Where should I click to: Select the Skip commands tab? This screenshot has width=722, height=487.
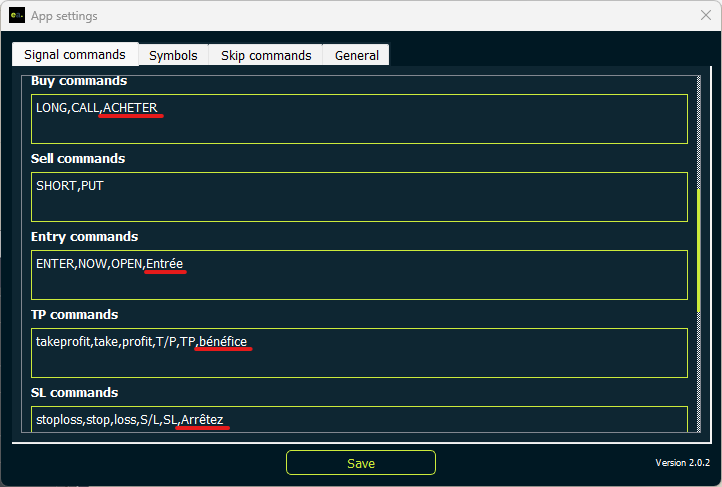click(266, 55)
